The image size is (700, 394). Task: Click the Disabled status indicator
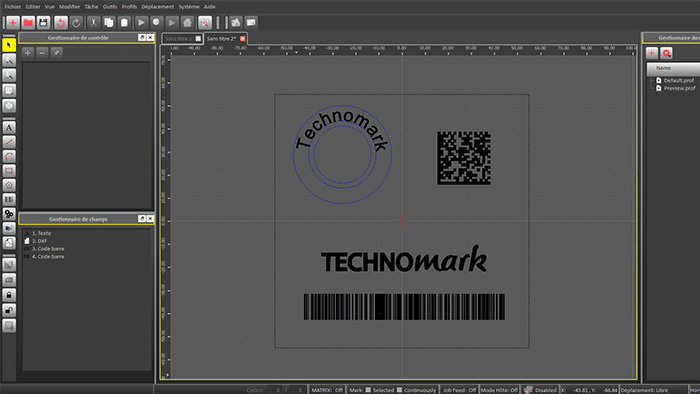click(x=540, y=390)
